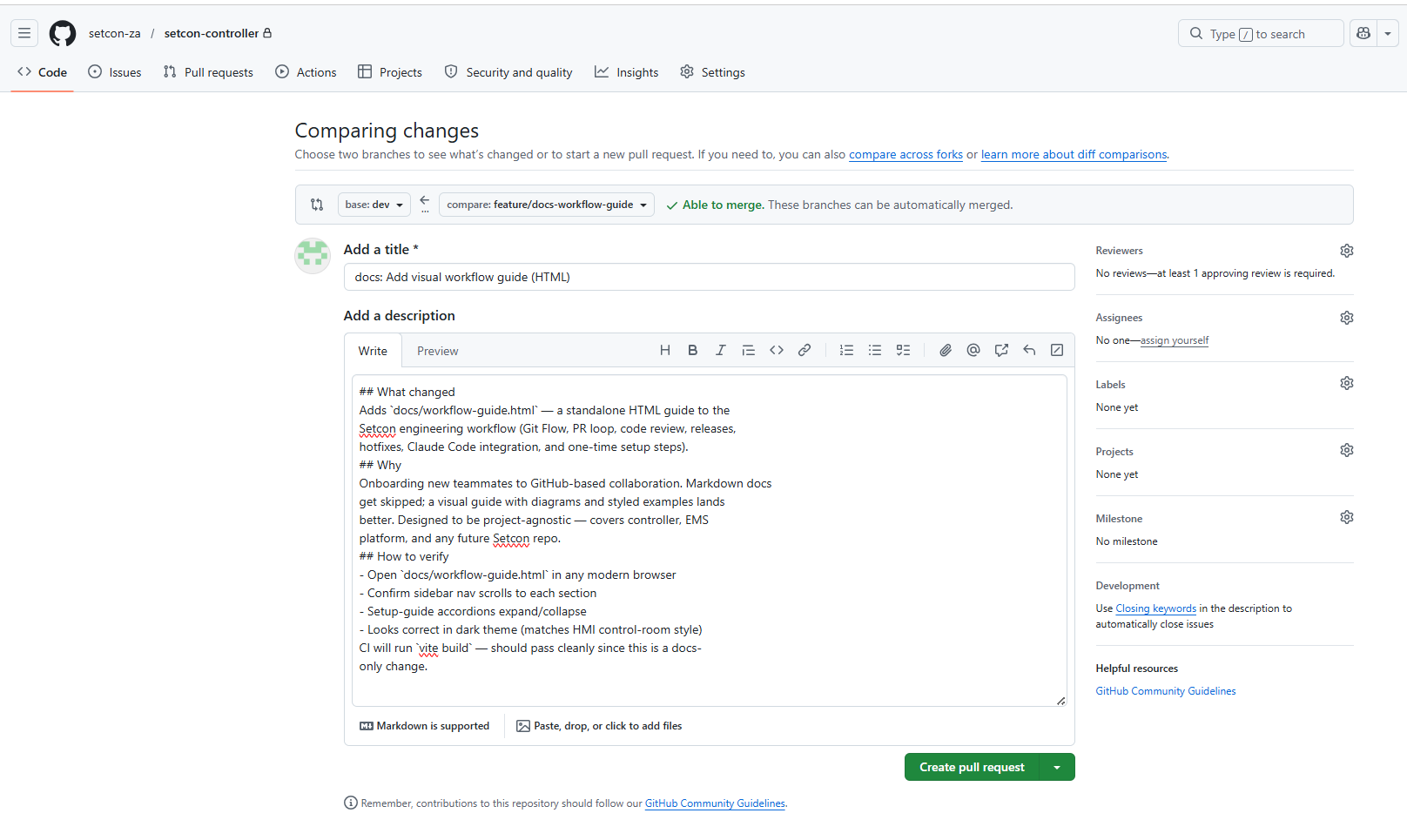Viewport: 1407px width, 840px height.
Task: Open Labels settings gear
Action: click(x=1347, y=383)
